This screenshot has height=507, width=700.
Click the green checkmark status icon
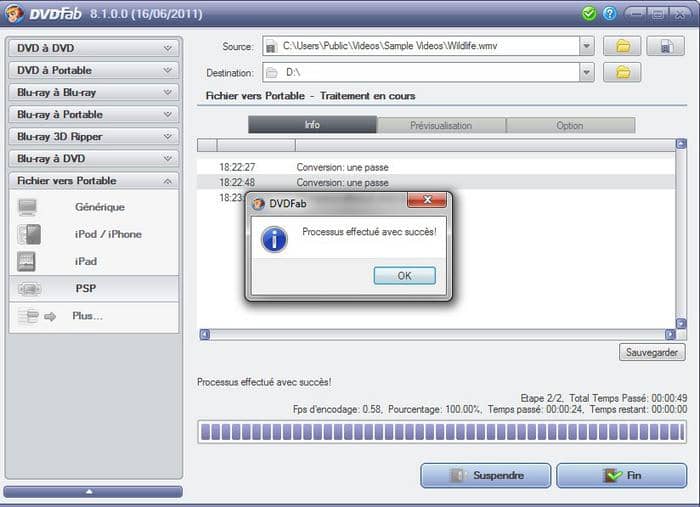pos(589,13)
